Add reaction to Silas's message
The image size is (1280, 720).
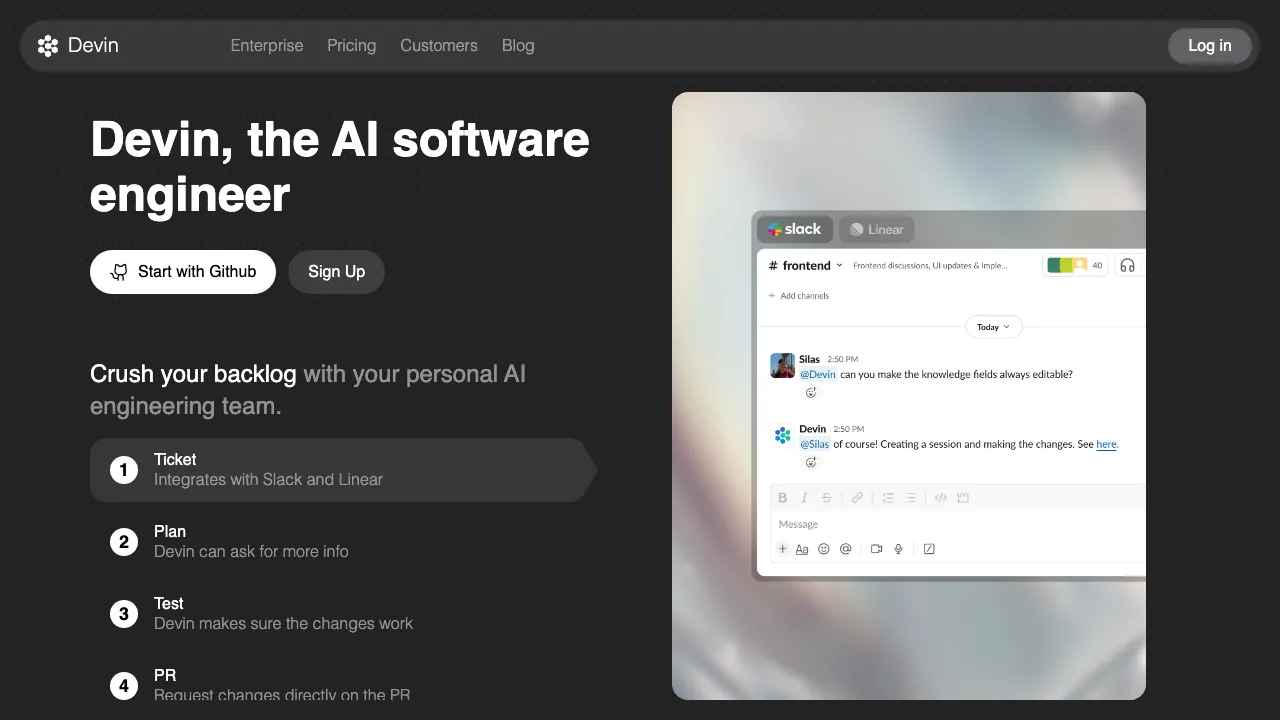(x=811, y=393)
